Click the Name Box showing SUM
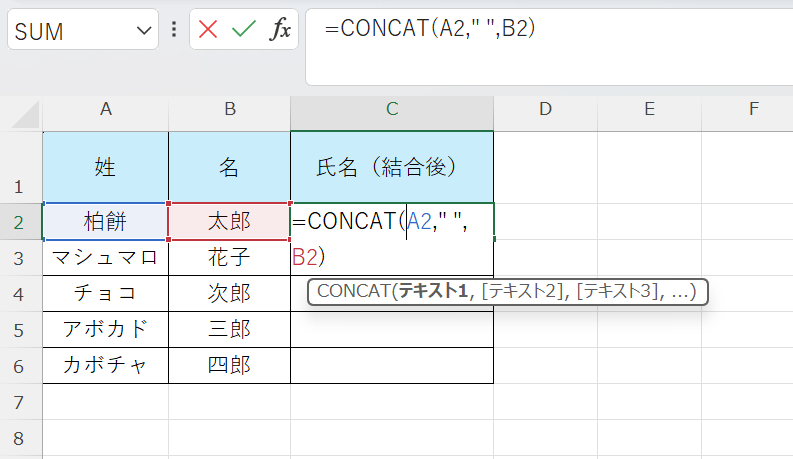 [70, 31]
